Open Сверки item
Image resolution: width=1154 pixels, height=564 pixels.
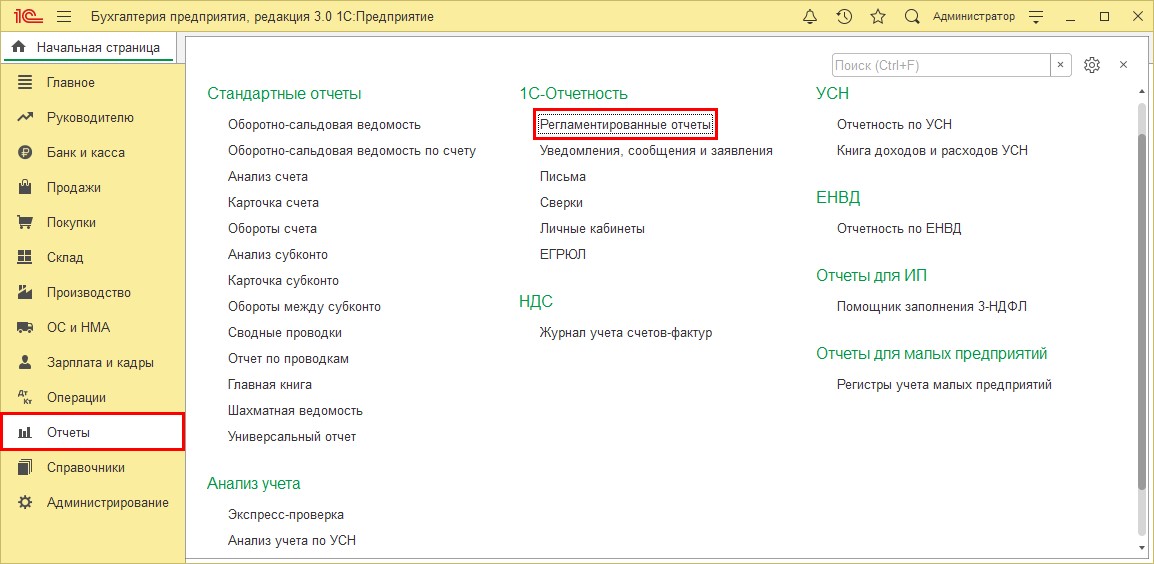click(561, 202)
